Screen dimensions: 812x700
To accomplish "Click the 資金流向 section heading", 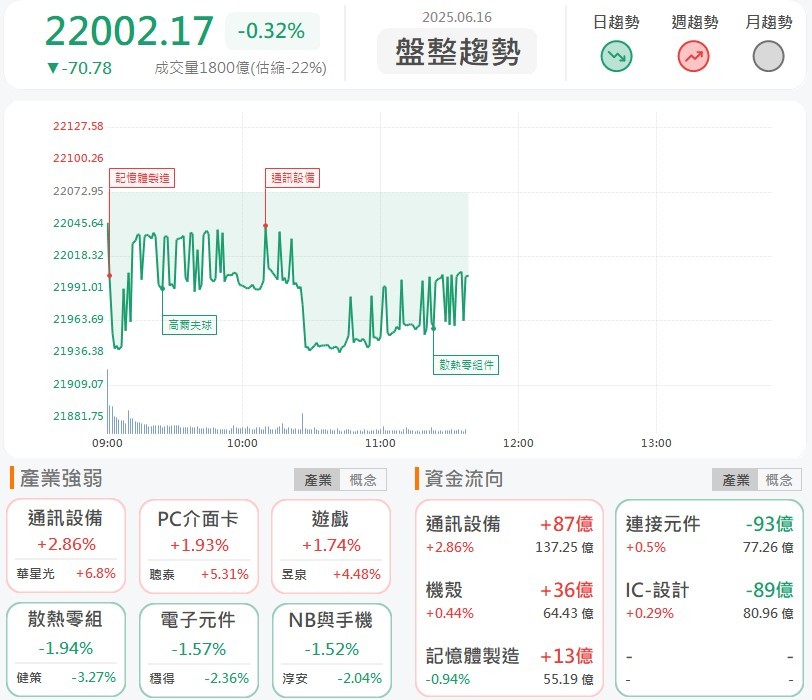I will click(464, 478).
